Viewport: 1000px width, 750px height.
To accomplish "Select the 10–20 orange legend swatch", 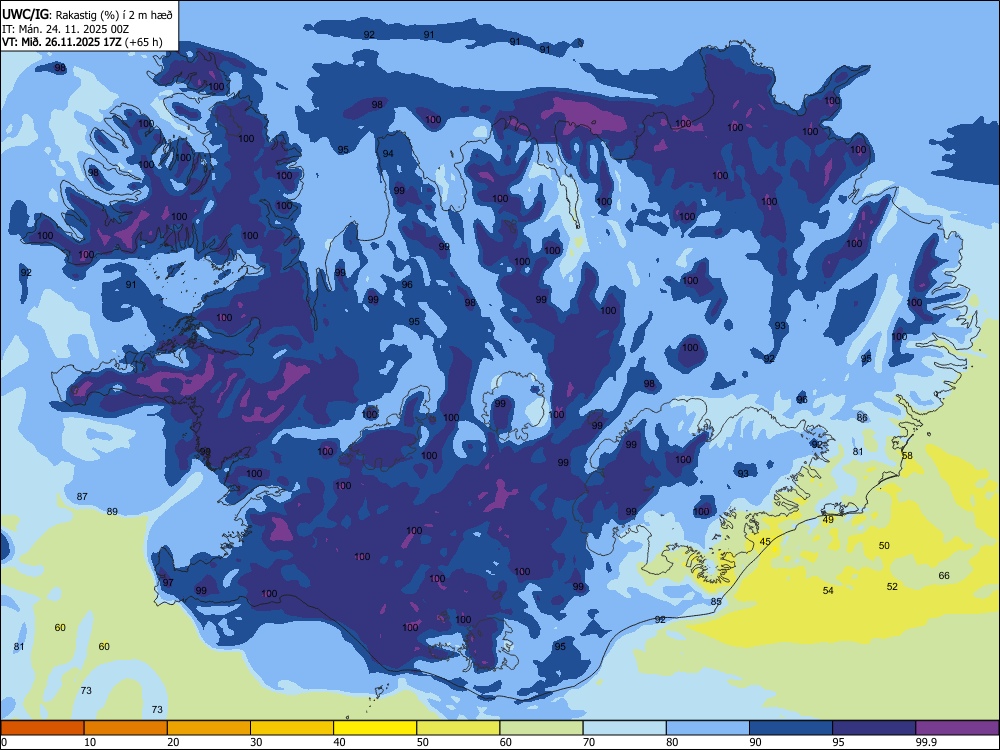I will pos(126,728).
